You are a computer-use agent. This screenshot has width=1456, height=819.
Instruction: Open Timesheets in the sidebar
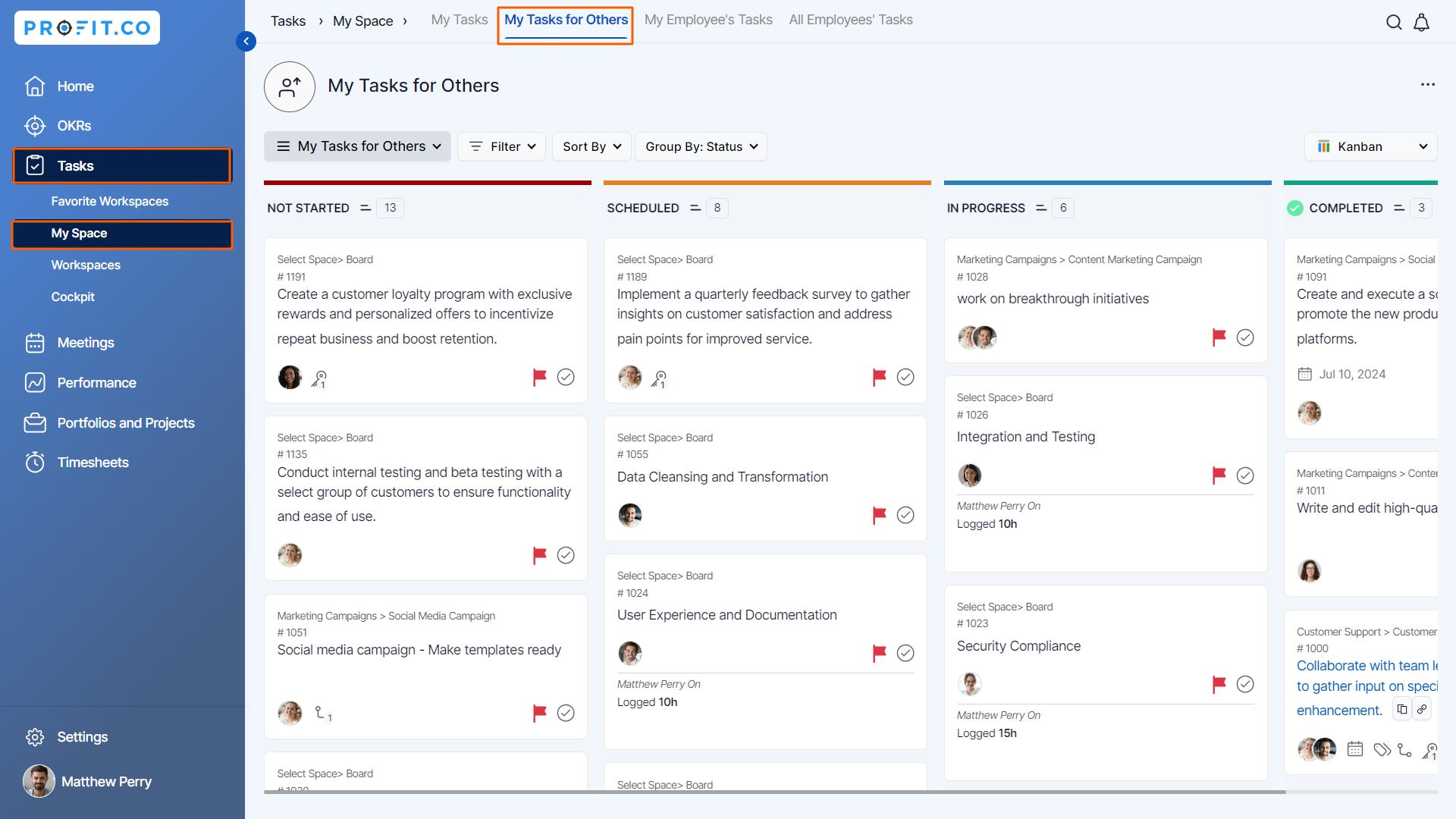(x=93, y=462)
